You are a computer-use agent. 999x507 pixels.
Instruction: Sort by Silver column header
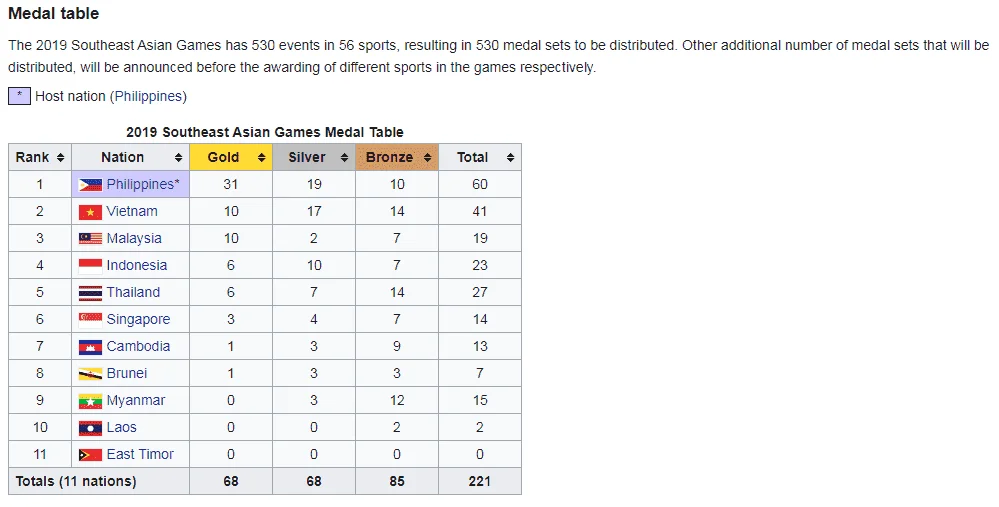[x=313, y=157]
